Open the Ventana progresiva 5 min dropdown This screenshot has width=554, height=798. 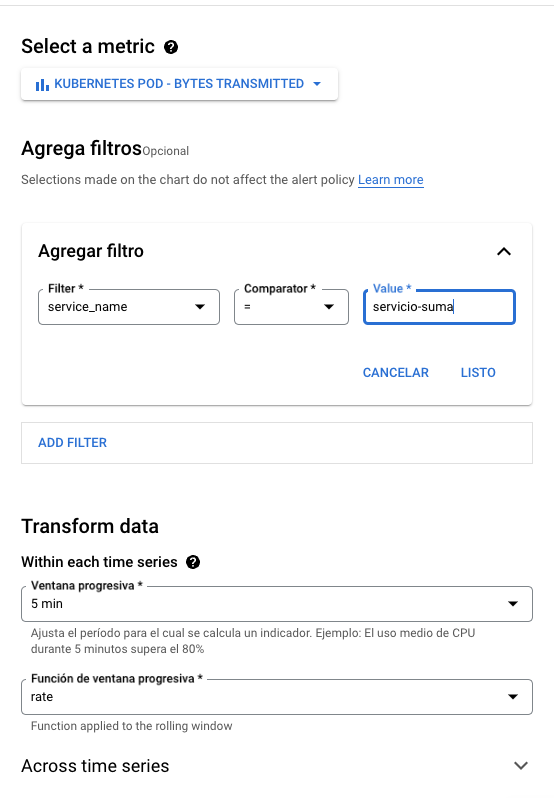pyautogui.click(x=277, y=604)
